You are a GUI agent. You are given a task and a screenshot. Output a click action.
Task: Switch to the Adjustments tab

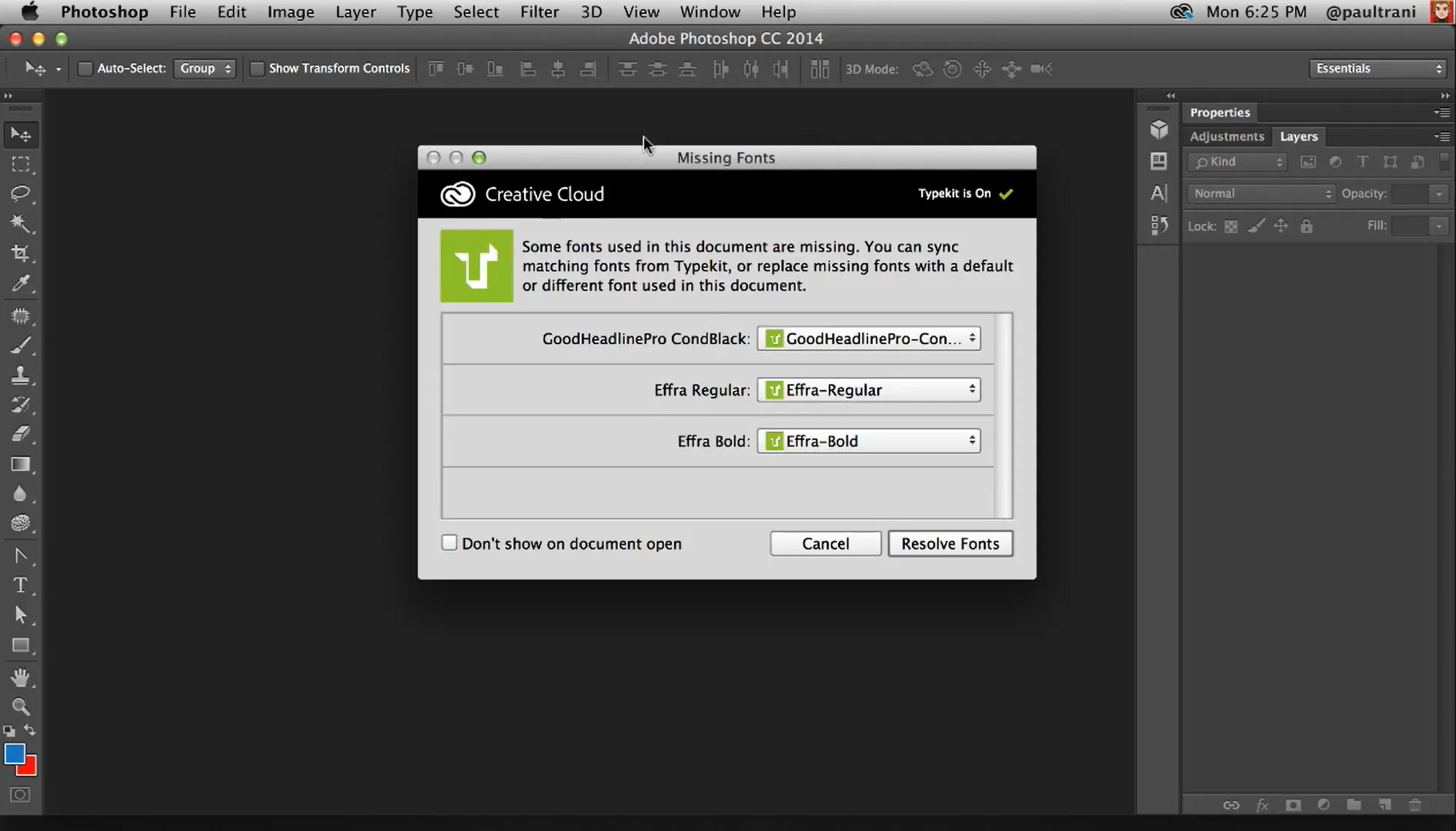tap(1227, 136)
